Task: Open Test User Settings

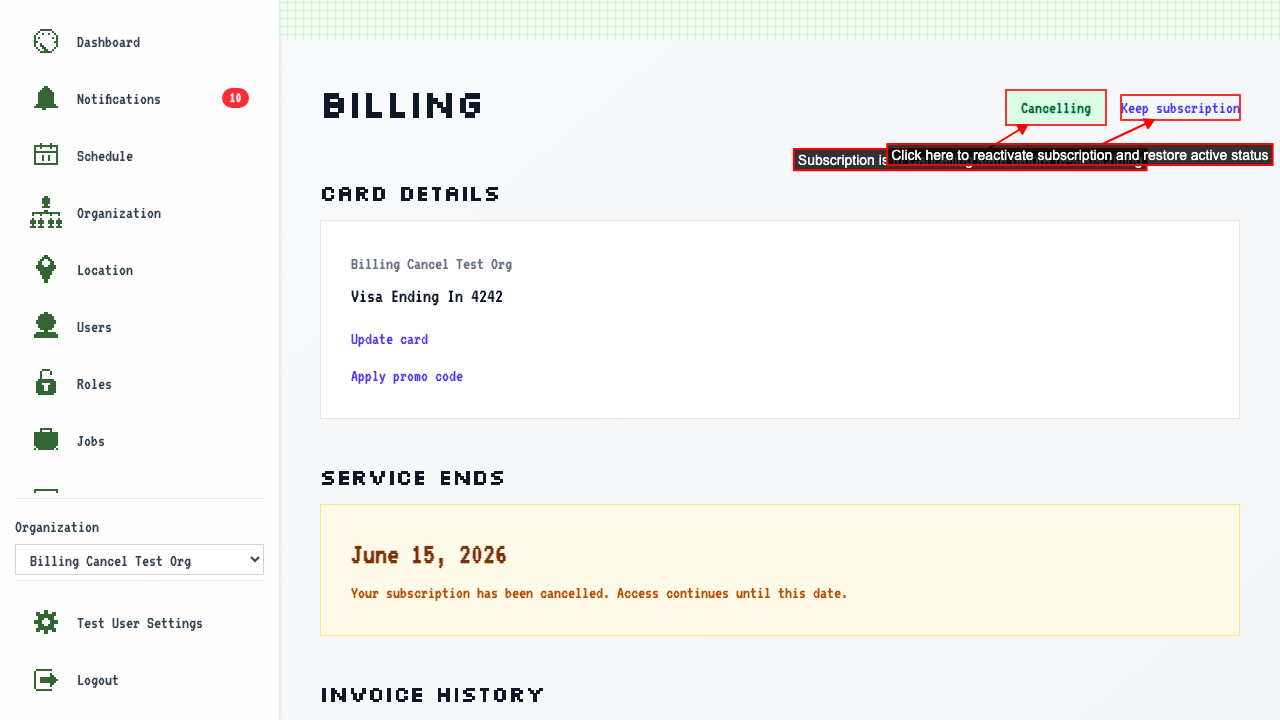Action: 140,623
